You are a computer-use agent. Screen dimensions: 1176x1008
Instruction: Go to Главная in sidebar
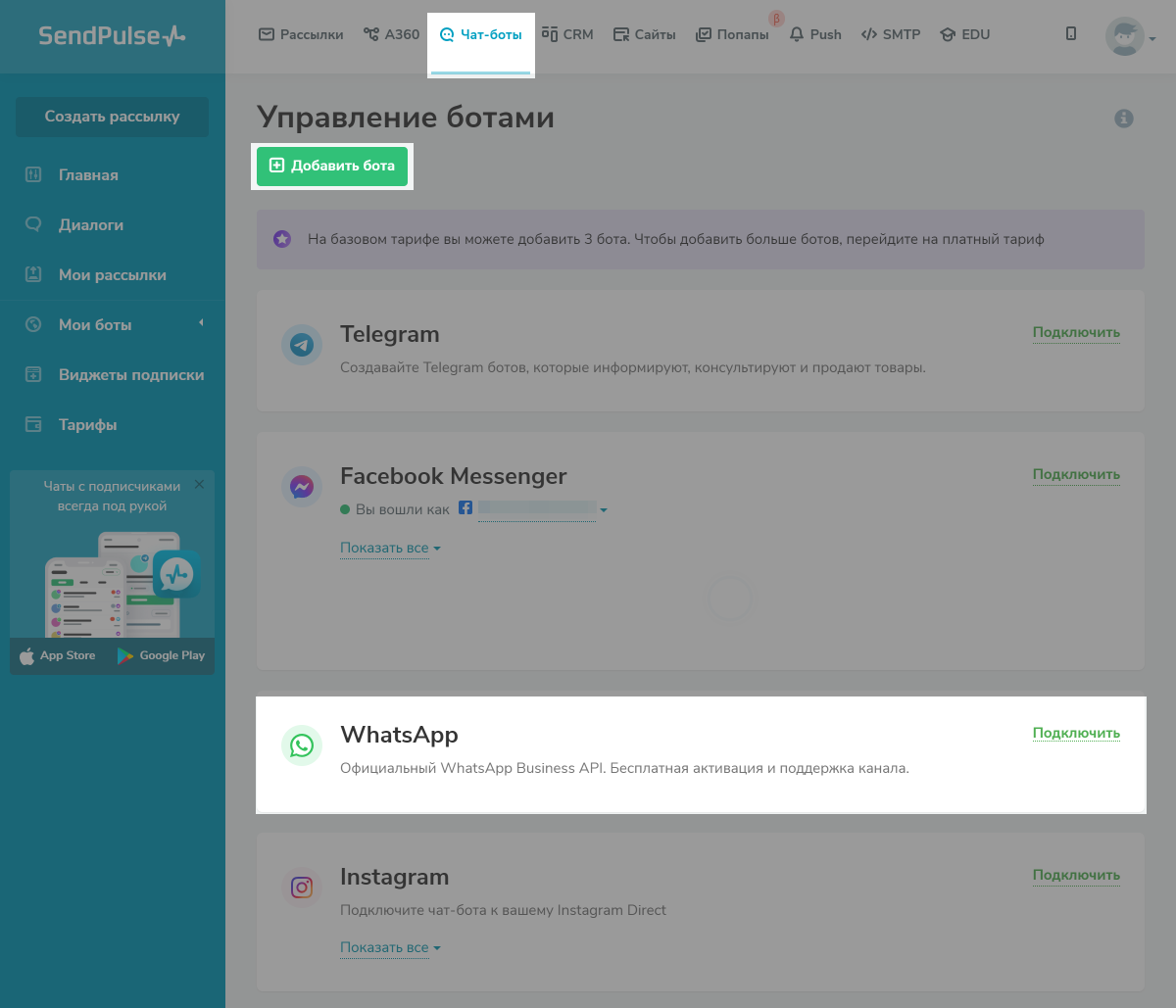tap(88, 175)
